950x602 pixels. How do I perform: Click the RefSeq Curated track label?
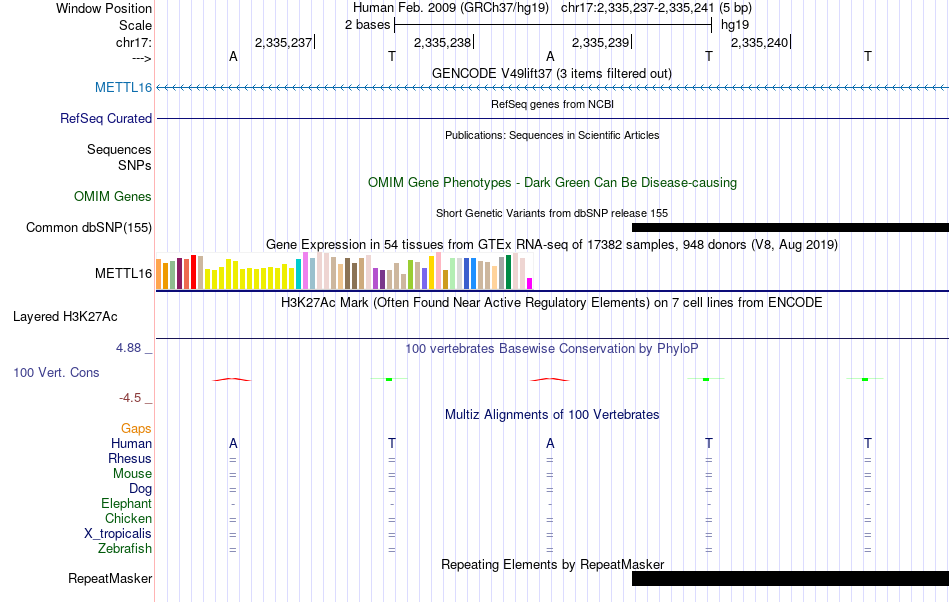click(105, 119)
